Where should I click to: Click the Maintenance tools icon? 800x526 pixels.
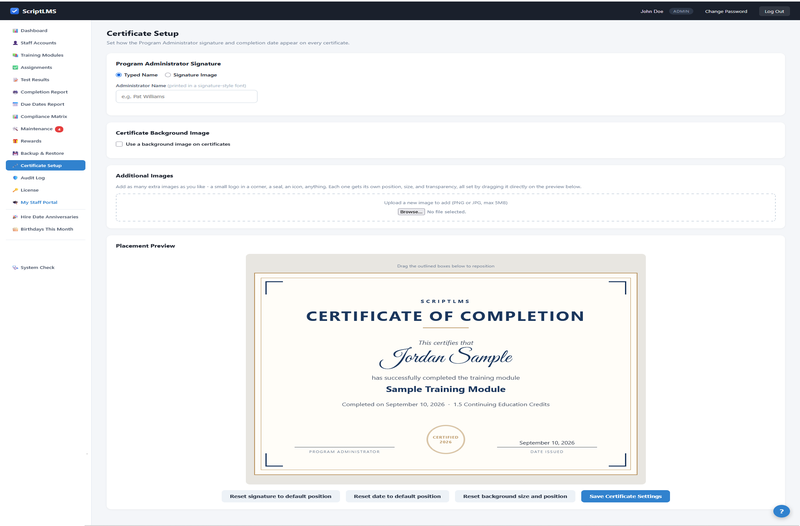tap(15, 129)
